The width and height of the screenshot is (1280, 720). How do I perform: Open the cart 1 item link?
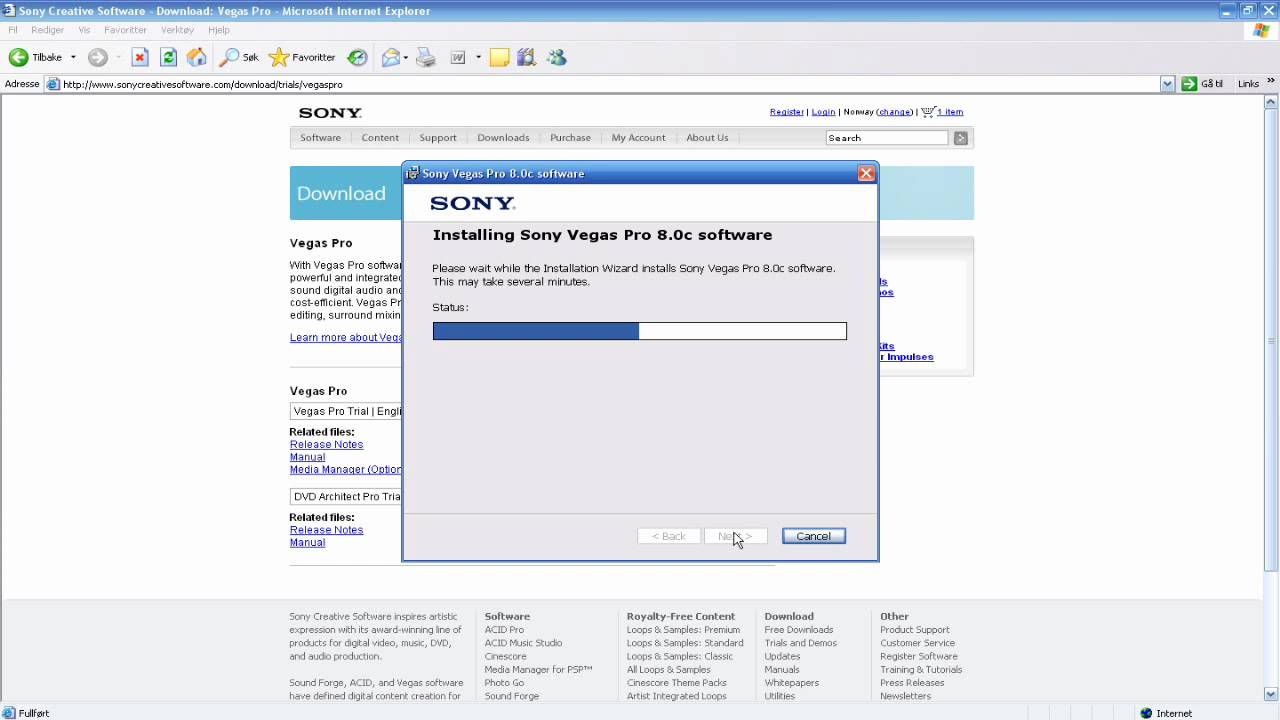pyautogui.click(x=942, y=112)
